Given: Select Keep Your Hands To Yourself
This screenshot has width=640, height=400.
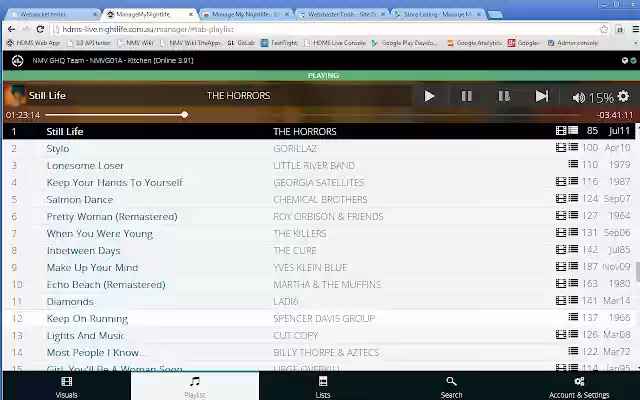Looking at the screenshot, I should 114,182.
